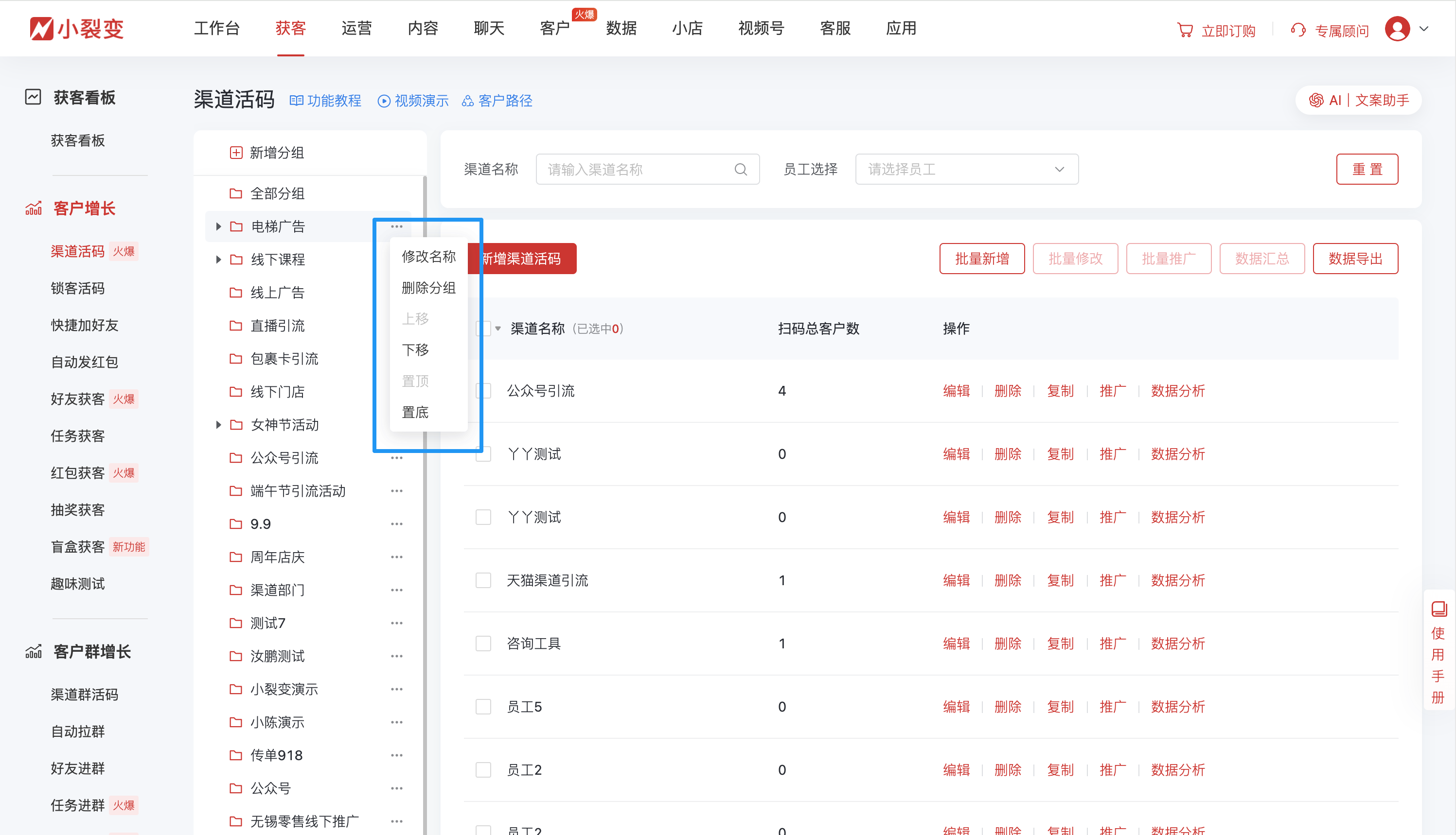Tick the 咨询工具 row checkbox
This screenshot has height=835, width=1456.
483,644
